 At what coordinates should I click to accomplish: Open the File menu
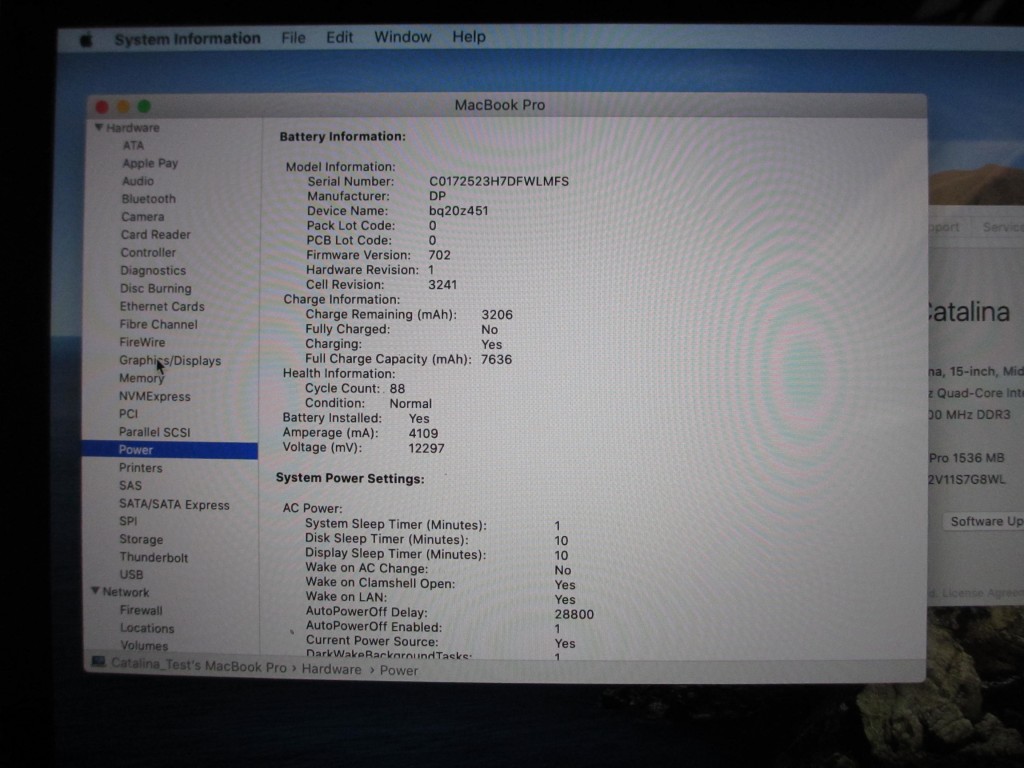(x=293, y=38)
